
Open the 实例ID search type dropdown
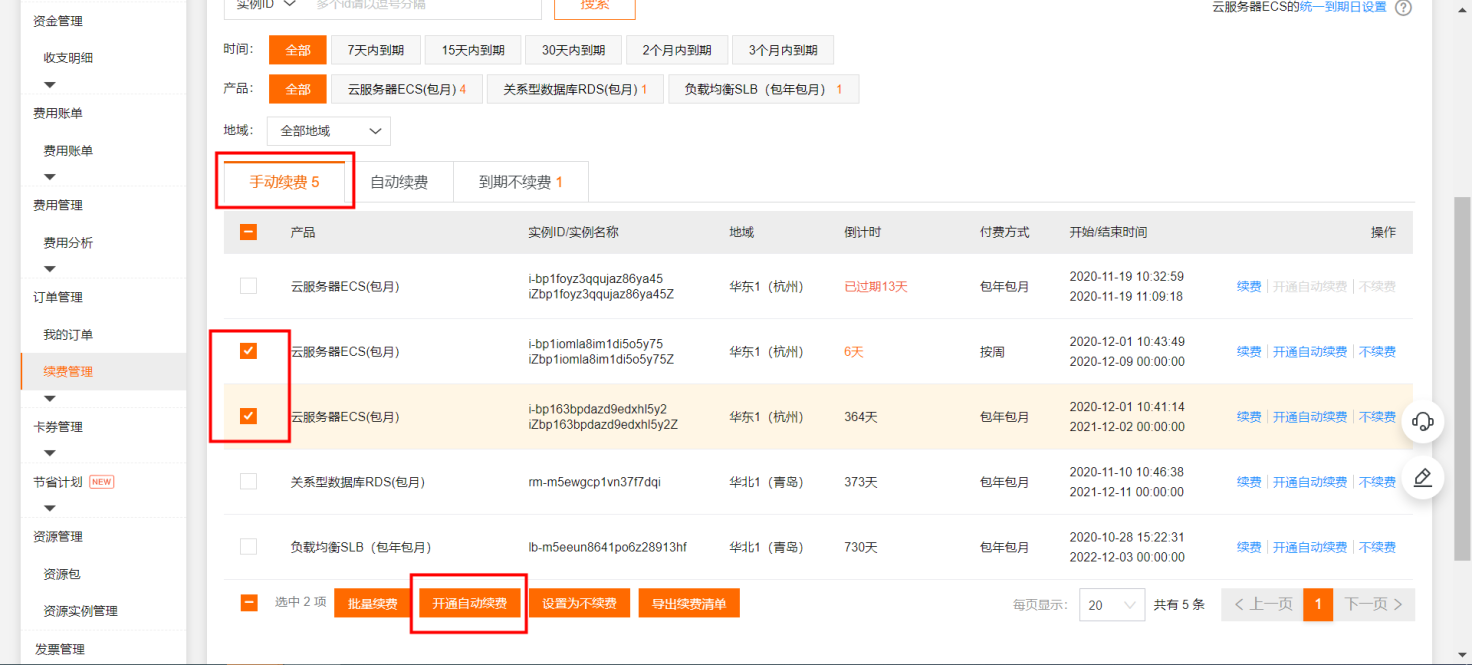(265, 5)
